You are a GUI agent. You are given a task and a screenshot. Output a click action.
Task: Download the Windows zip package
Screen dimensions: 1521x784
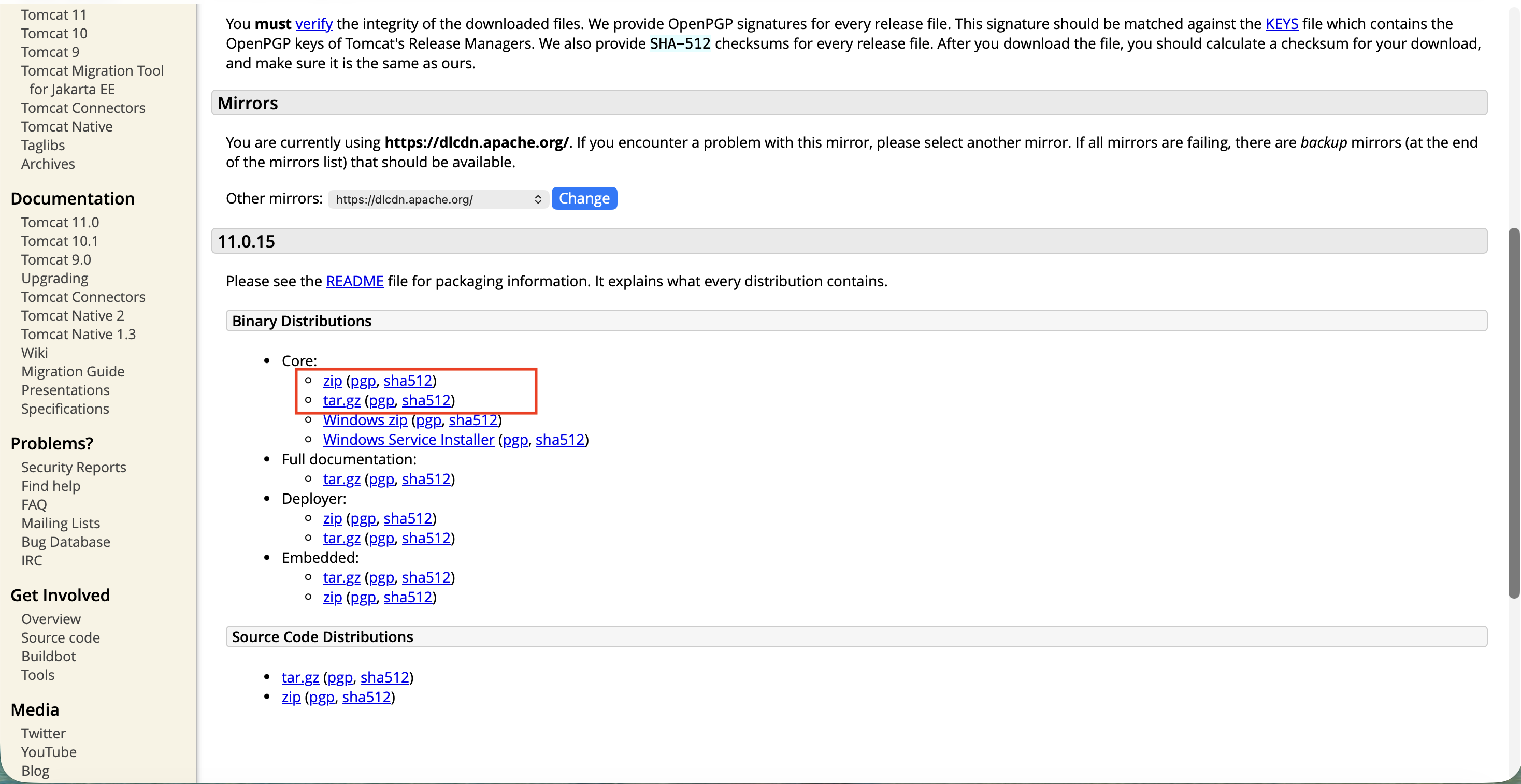(x=364, y=420)
